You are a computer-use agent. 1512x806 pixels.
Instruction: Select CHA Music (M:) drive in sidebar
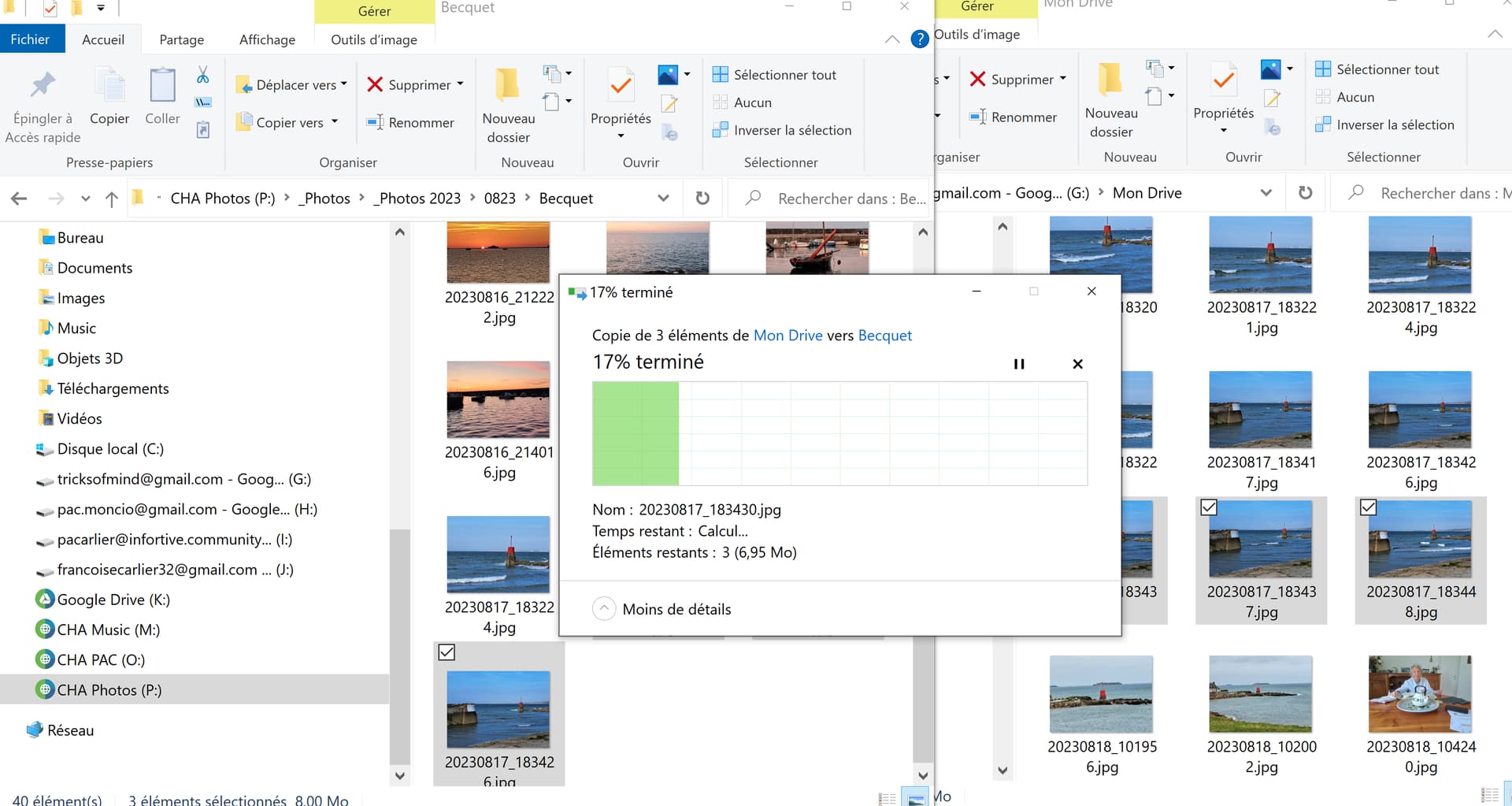pyautogui.click(x=108, y=630)
